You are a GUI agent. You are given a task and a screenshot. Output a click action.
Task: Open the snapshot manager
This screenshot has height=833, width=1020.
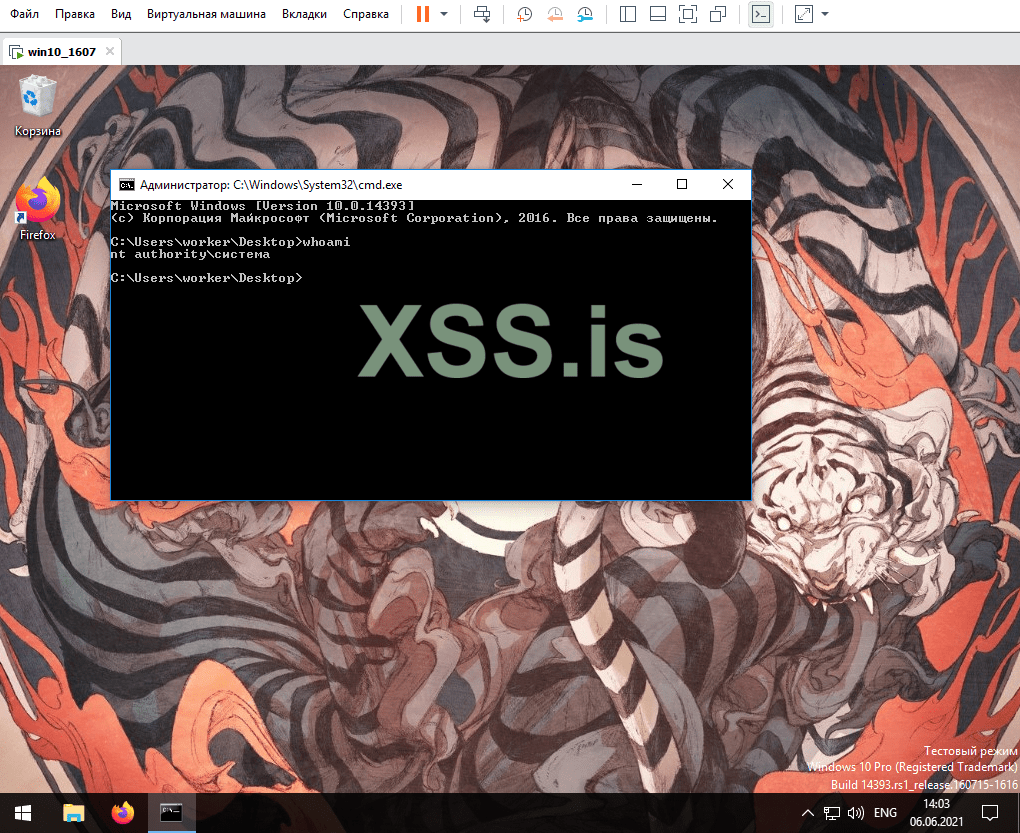585,14
